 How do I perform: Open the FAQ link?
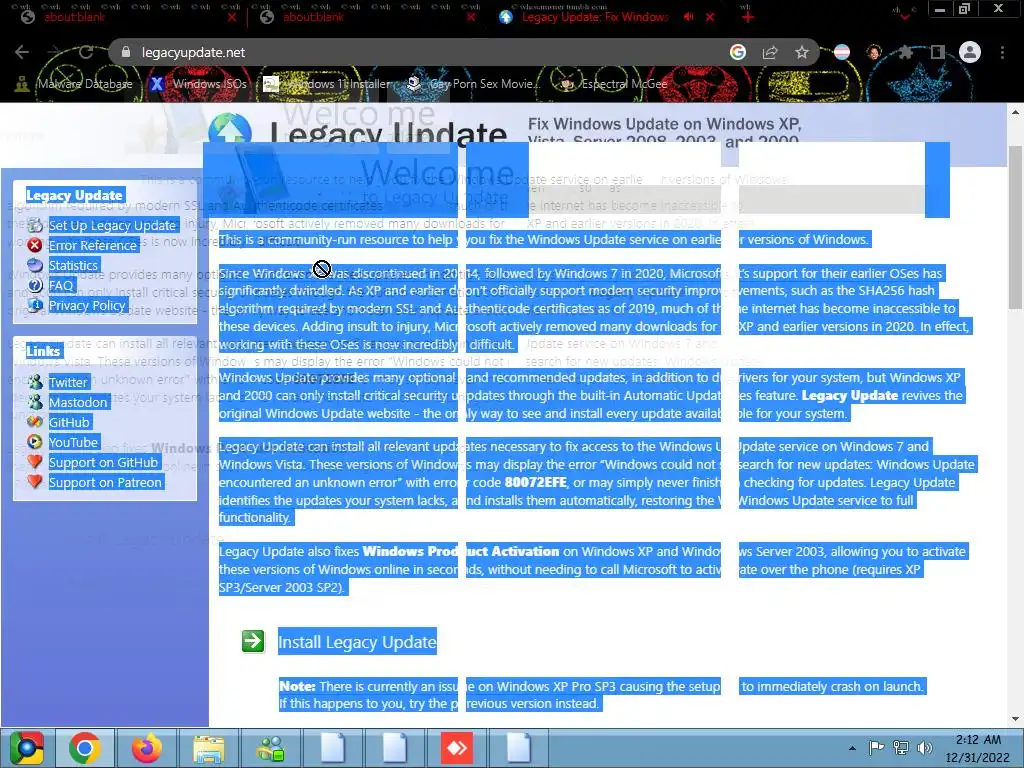coord(61,285)
